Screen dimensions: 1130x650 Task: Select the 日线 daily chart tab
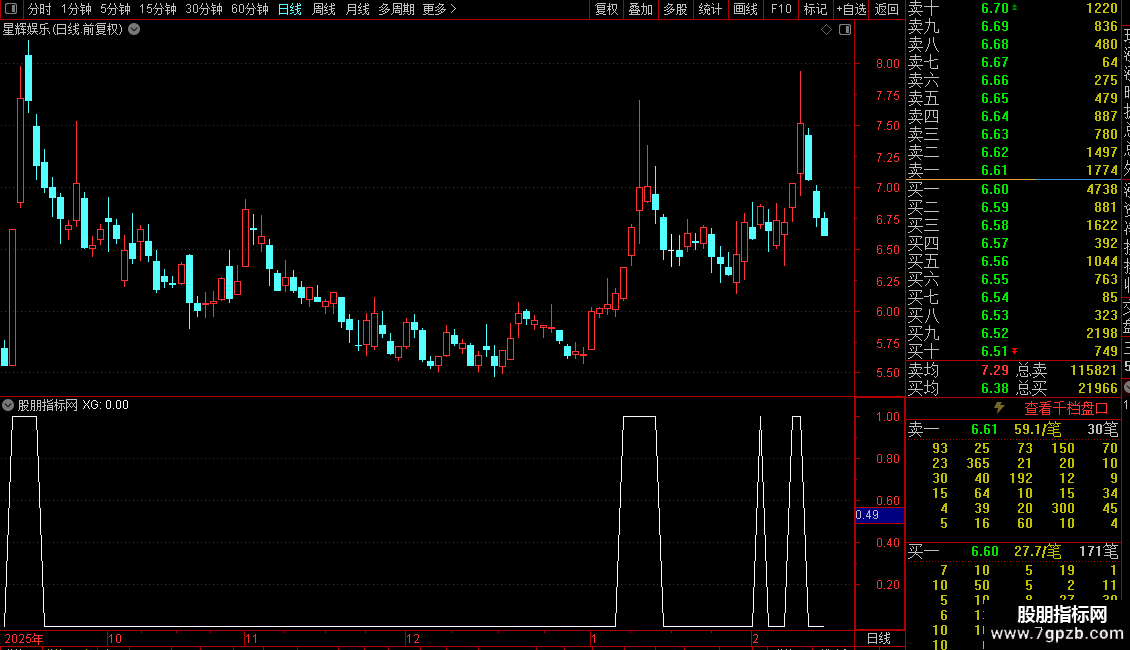point(290,9)
